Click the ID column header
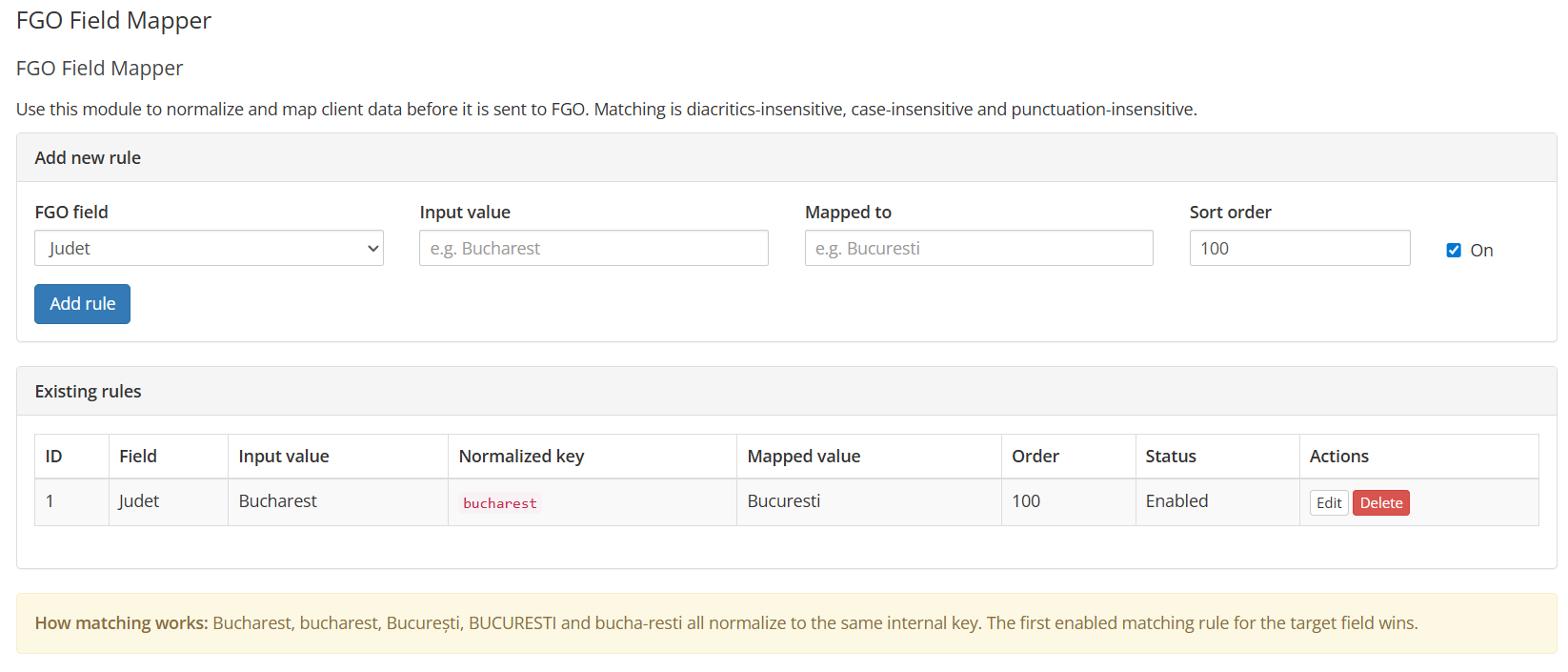1568x672 pixels. [53, 457]
